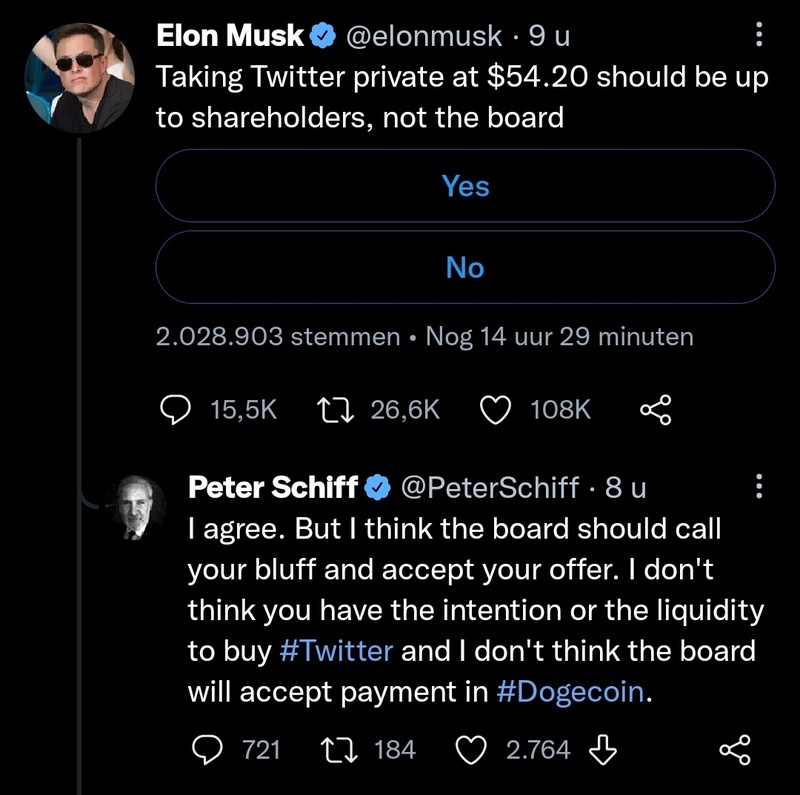The width and height of the screenshot is (800, 795).
Task: Open the #Twitter hashtag
Action: [x=337, y=651]
